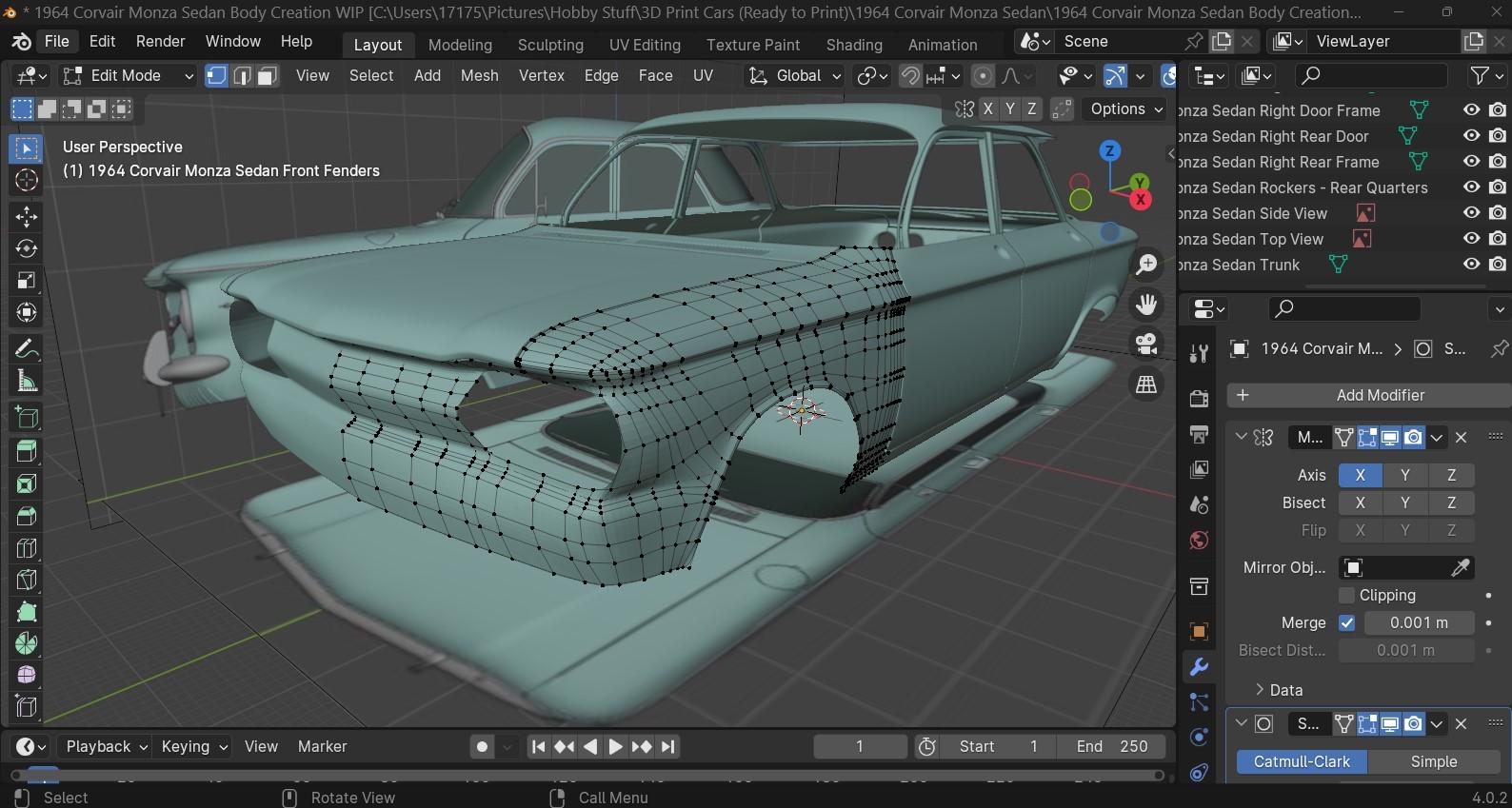1512x808 pixels.
Task: Collapse the Mirror modifier panel
Action: (x=1241, y=437)
